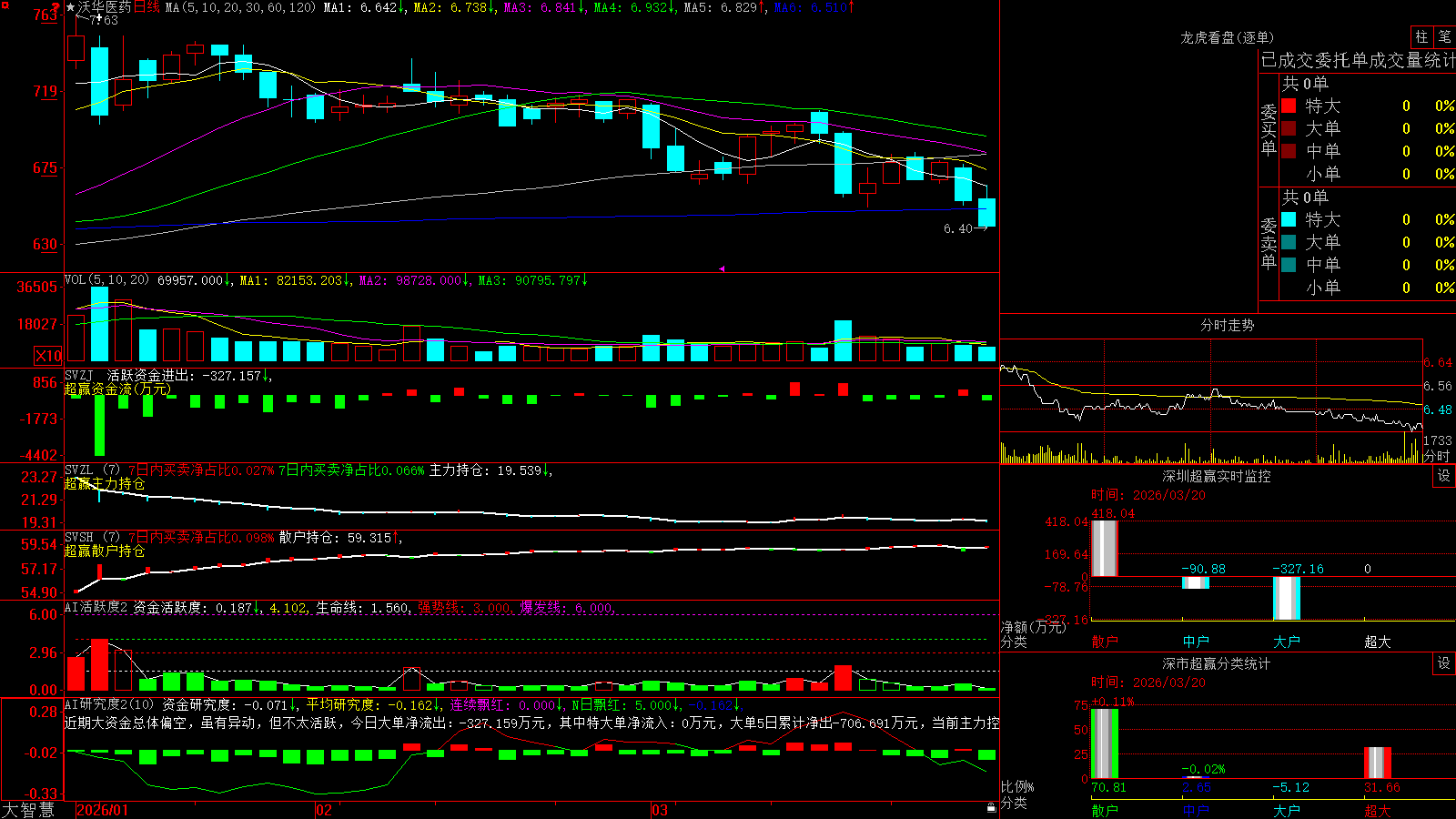Select the 日线 period label
This screenshot has height=819, width=1456.
pyautogui.click(x=147, y=7)
